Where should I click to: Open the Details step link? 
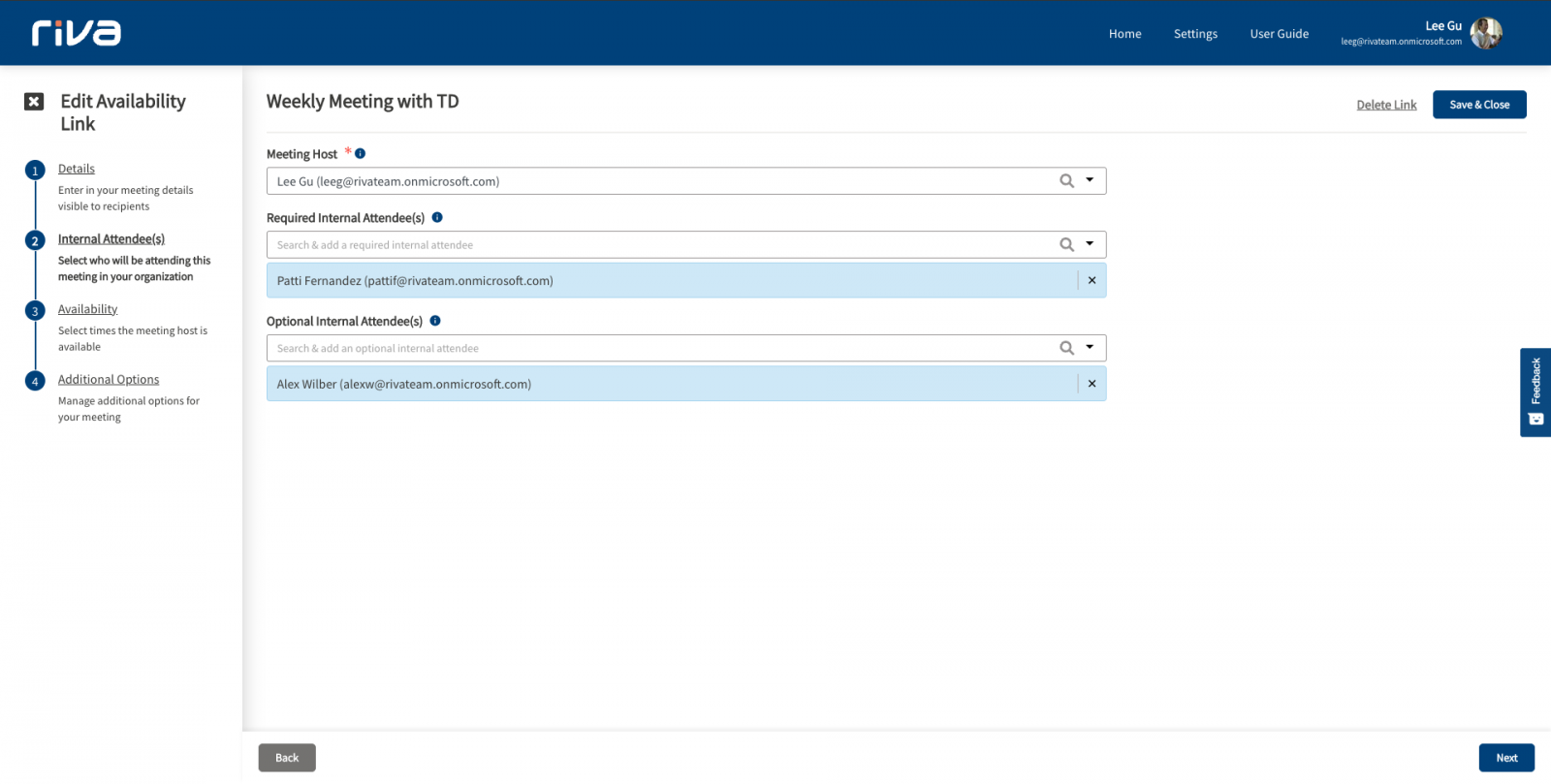coord(77,169)
